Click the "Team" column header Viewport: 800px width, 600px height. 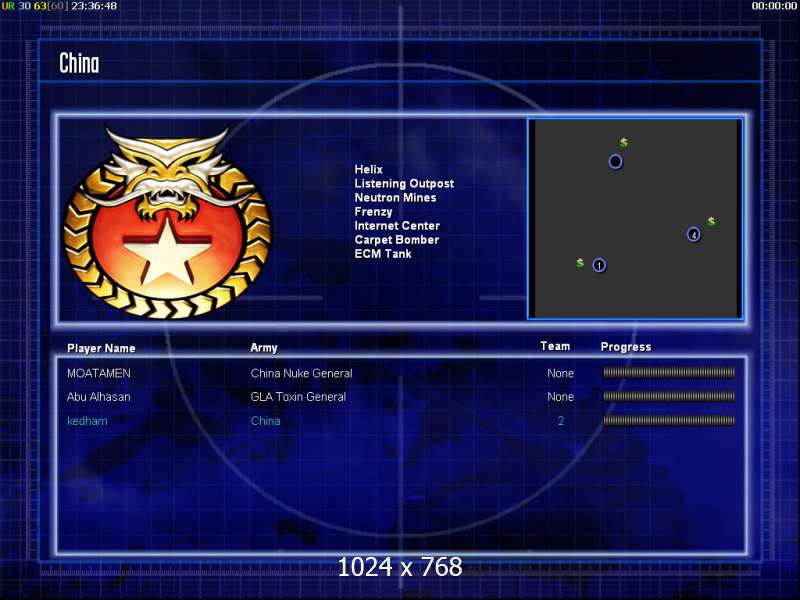click(x=555, y=346)
